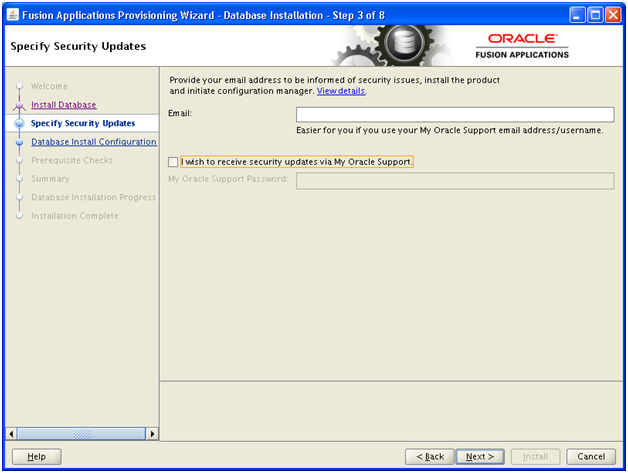Maximize the wizard window
This screenshot has height=473, width=628.
[x=596, y=16]
